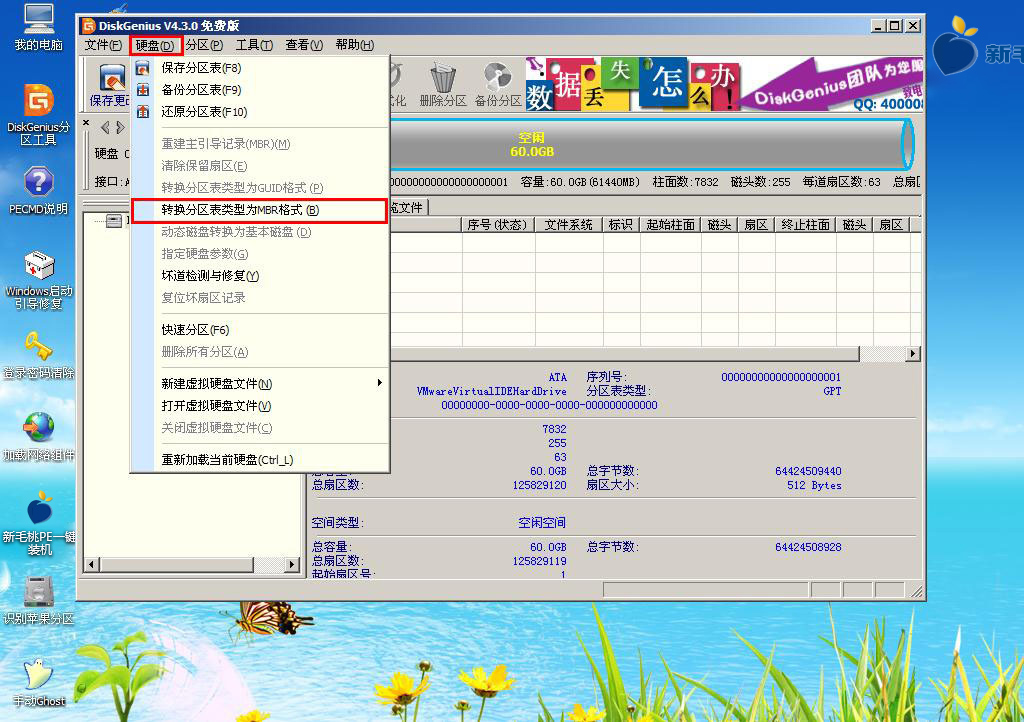Launch 手动Ghost desktop icon
Viewport: 1024px width, 722px height.
[39, 683]
